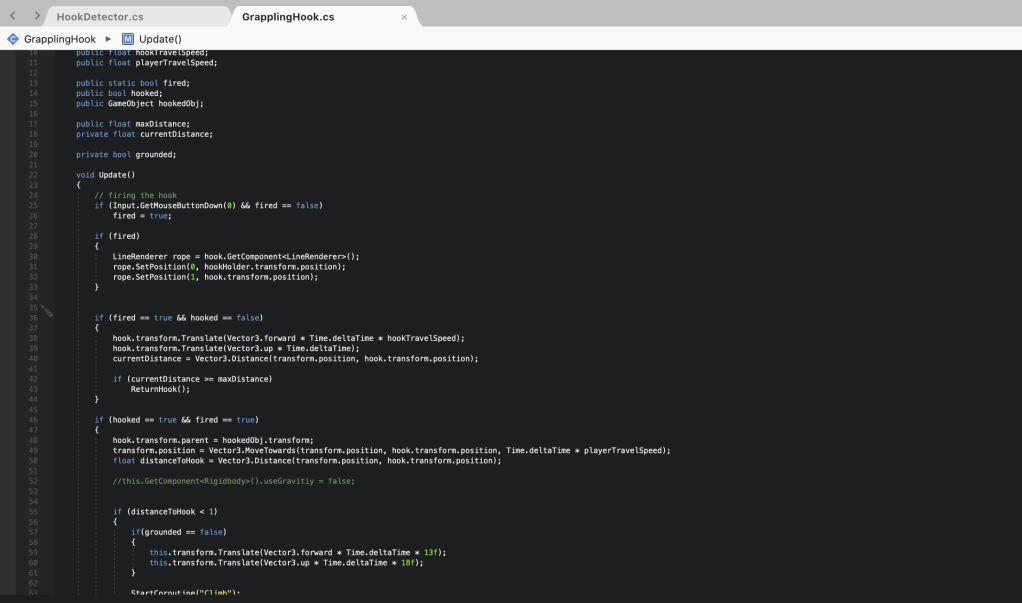Viewport: 1022px width, 603px height.
Task: Click the GrapplingHook class icon in breadcrumb
Action: click(13, 39)
